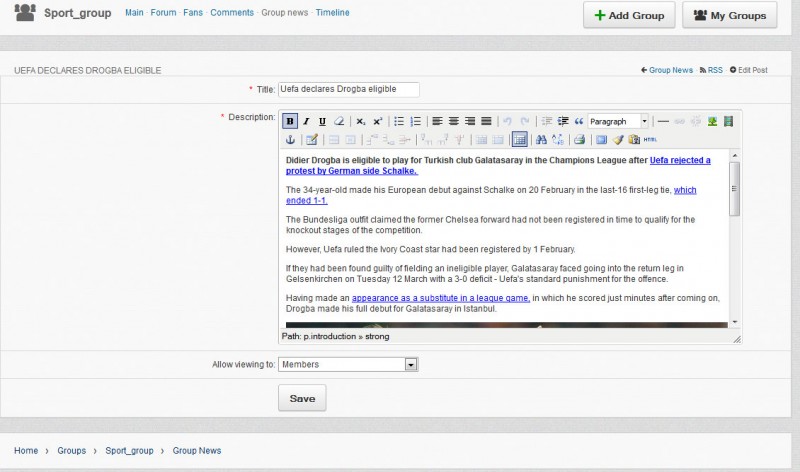
Task: Insert an anchor
Action: (x=290, y=140)
